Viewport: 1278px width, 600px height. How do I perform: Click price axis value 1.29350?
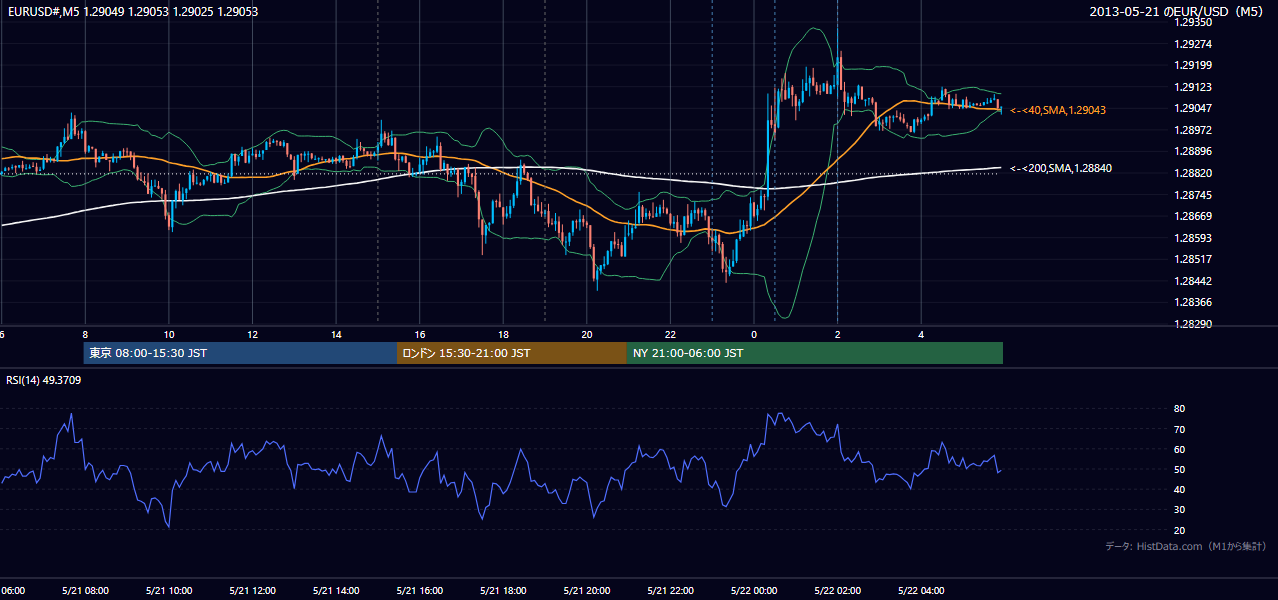pos(1193,22)
